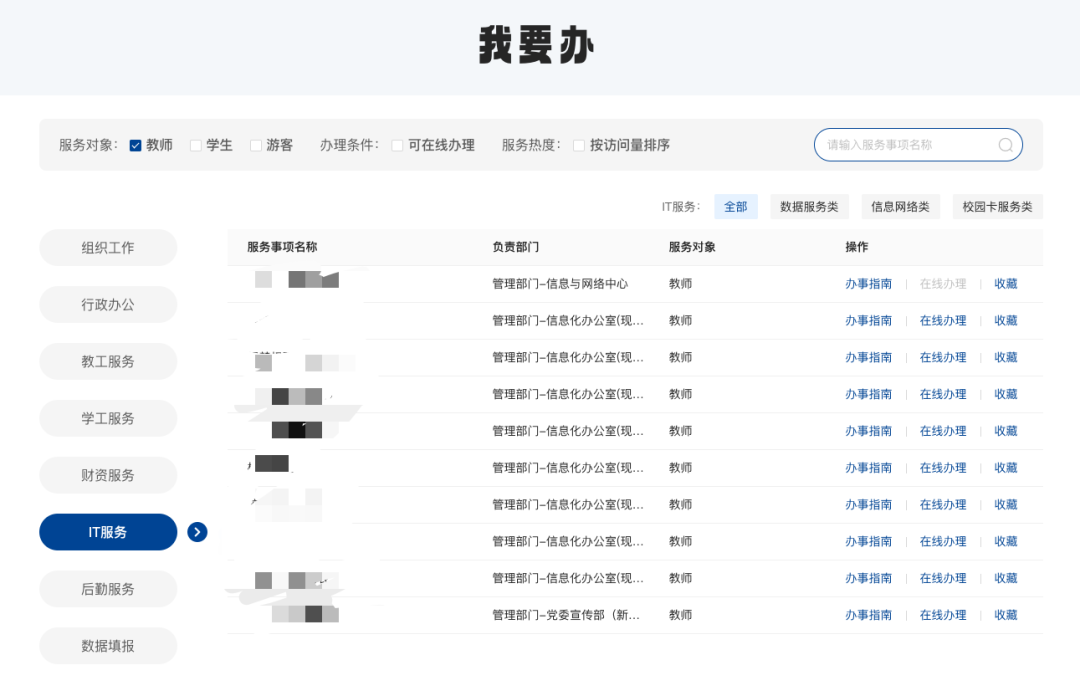Click the arrow icon beside IT服务
Viewport: 1080px width, 679px height.
(x=197, y=532)
